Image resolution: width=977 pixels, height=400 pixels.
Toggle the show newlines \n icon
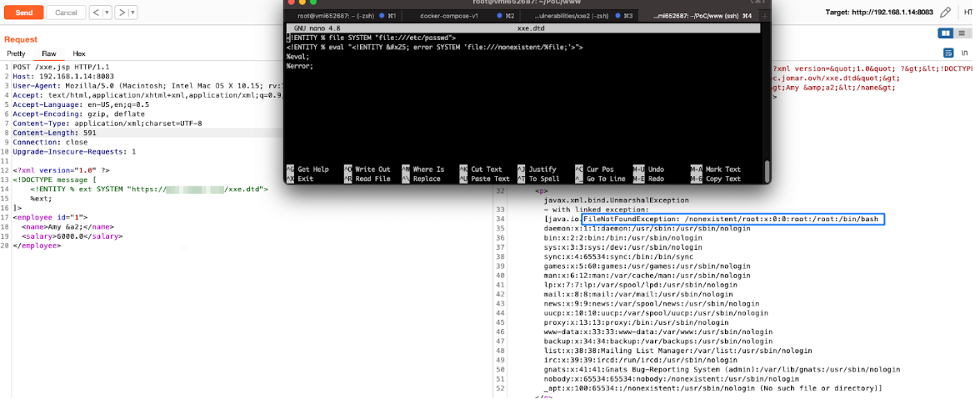coord(965,53)
